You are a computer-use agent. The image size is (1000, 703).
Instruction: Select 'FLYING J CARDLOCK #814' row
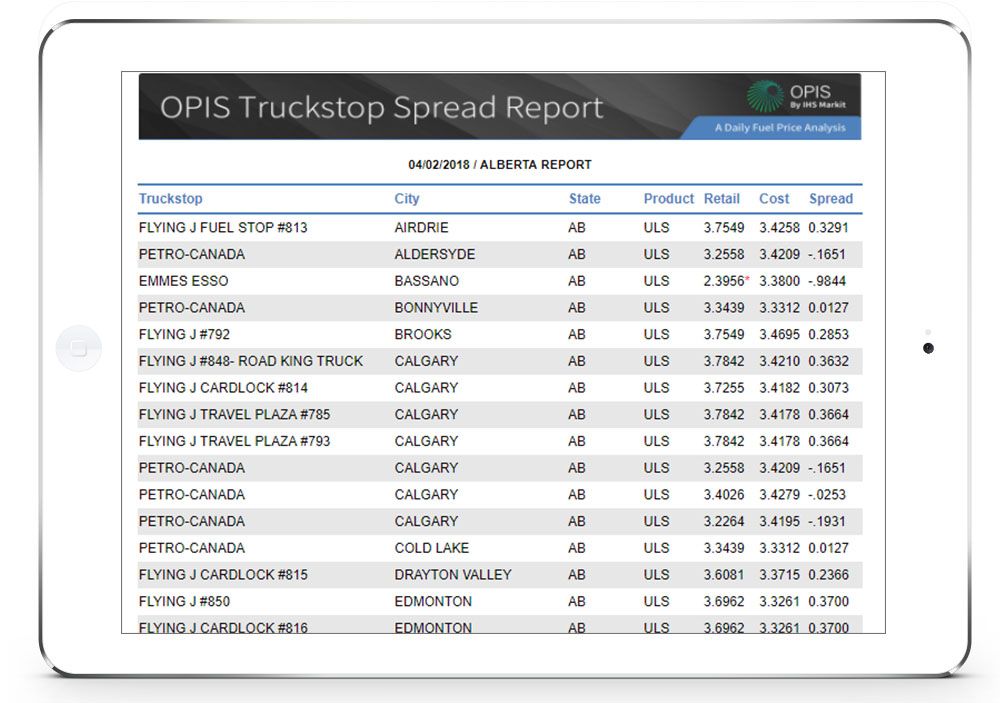coord(500,388)
